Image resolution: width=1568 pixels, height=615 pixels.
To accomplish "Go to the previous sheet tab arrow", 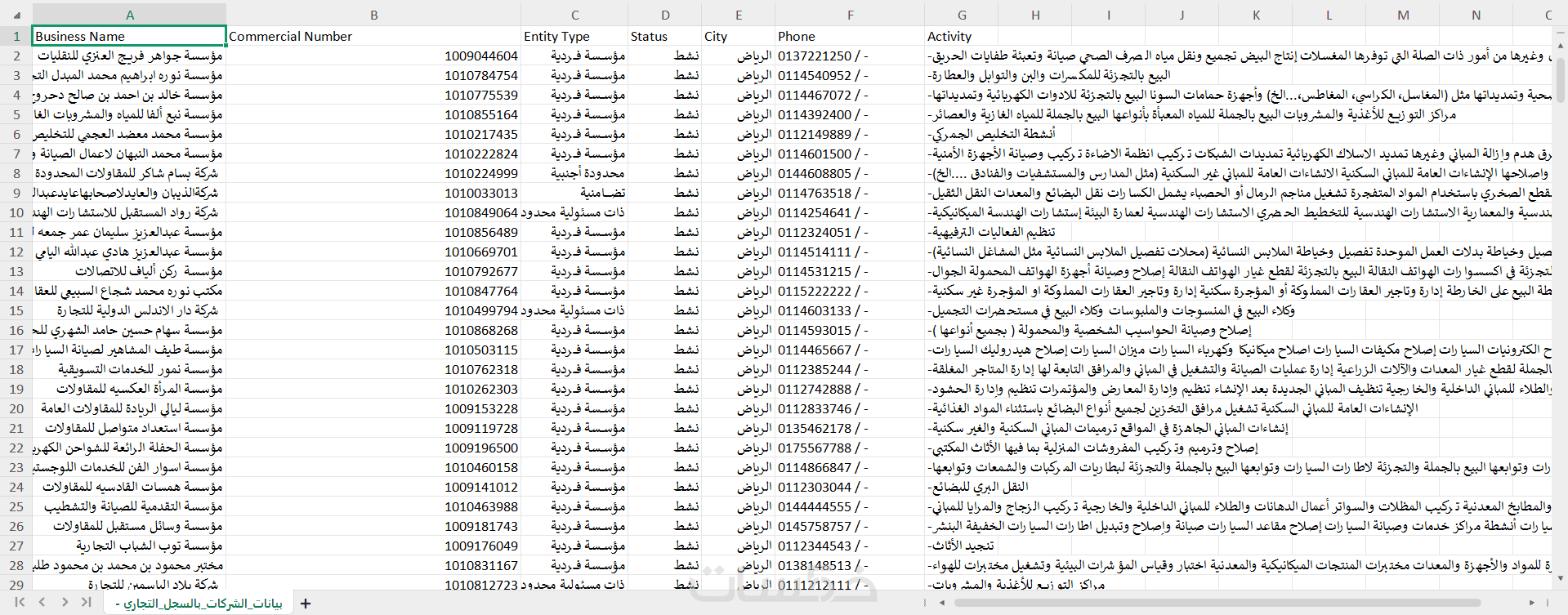I will tap(42, 603).
